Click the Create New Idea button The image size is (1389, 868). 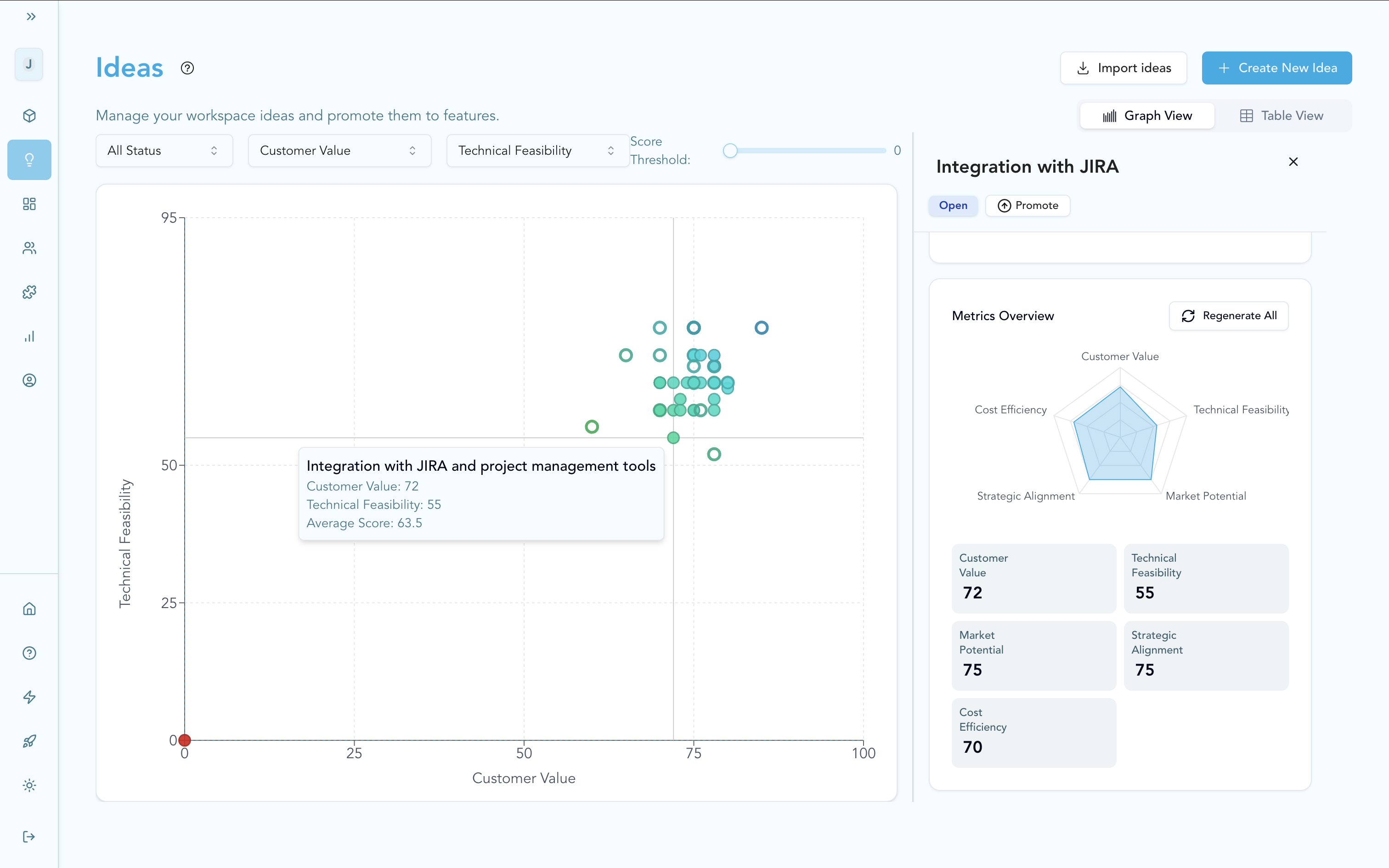click(x=1276, y=68)
